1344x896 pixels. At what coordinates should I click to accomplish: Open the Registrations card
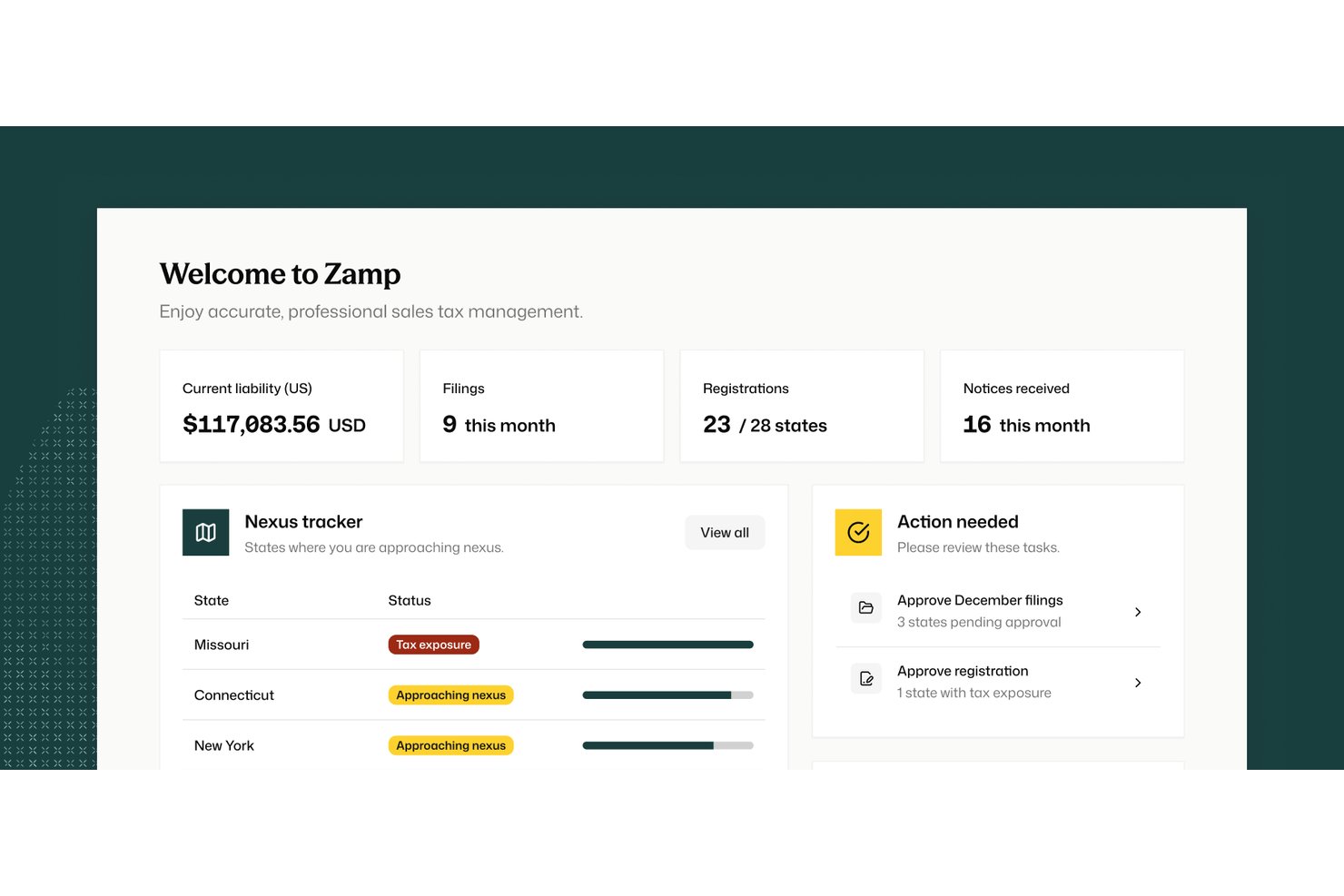pos(802,407)
